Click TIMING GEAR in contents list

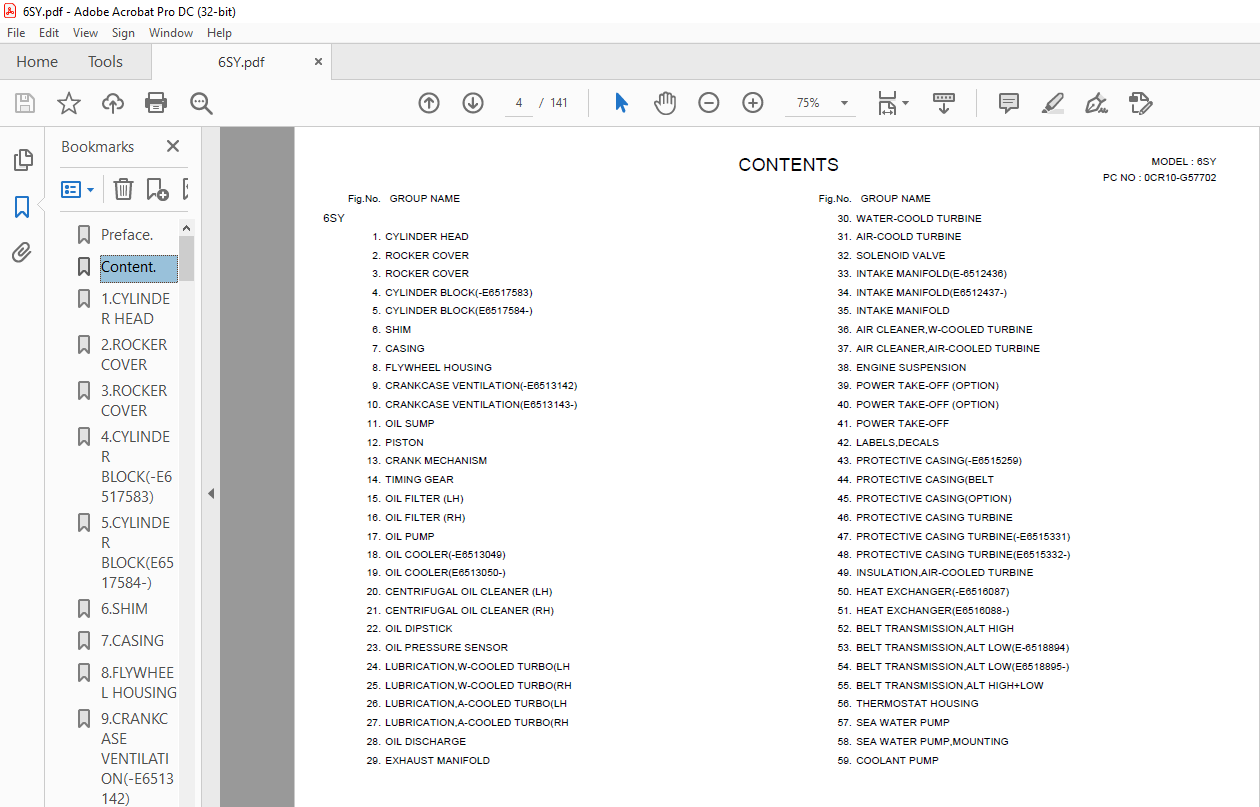[419, 480]
